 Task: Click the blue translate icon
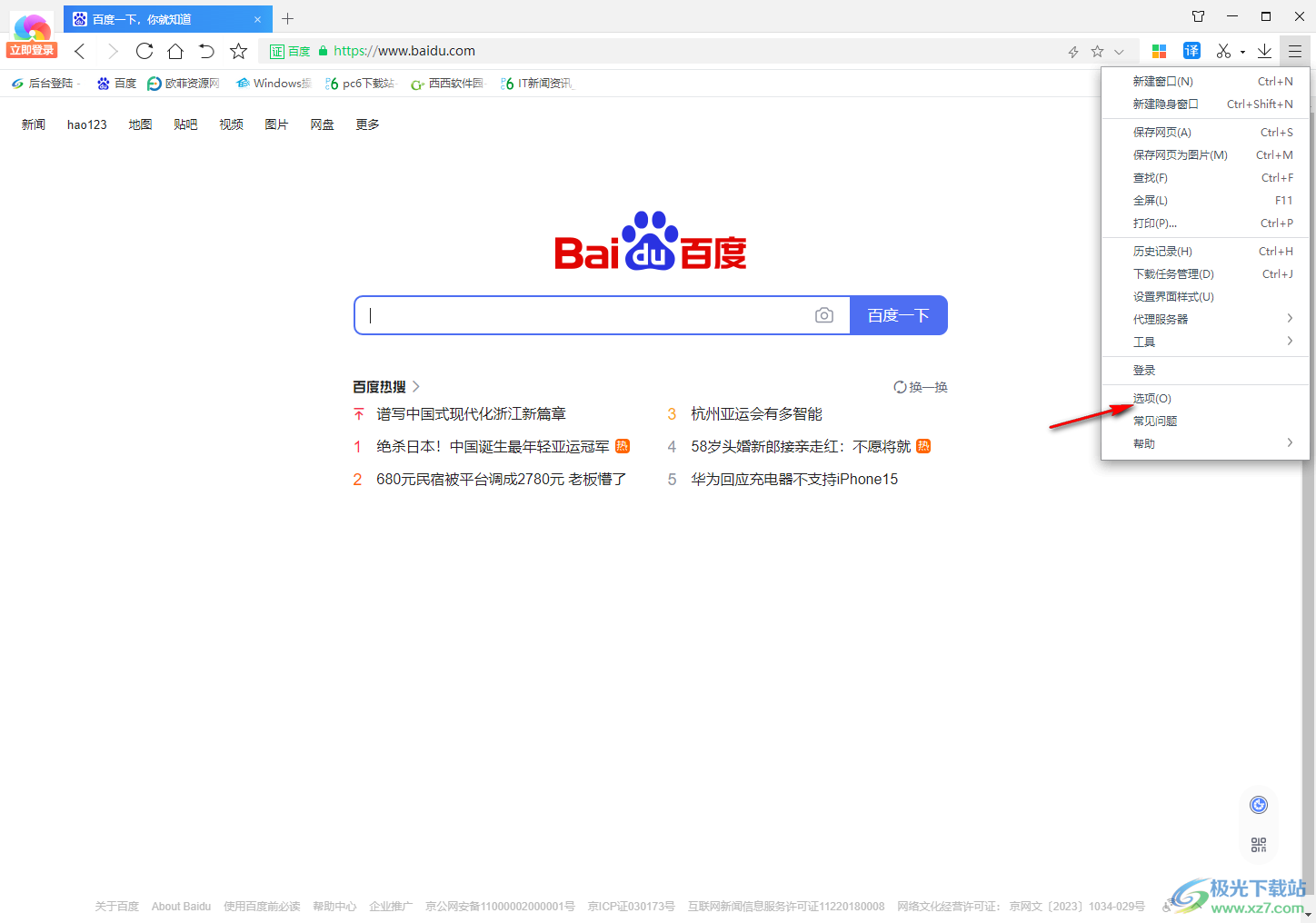tap(1191, 51)
